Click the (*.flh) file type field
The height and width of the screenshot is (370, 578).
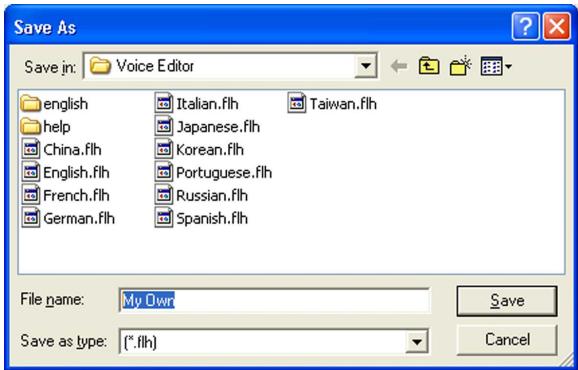274,341
